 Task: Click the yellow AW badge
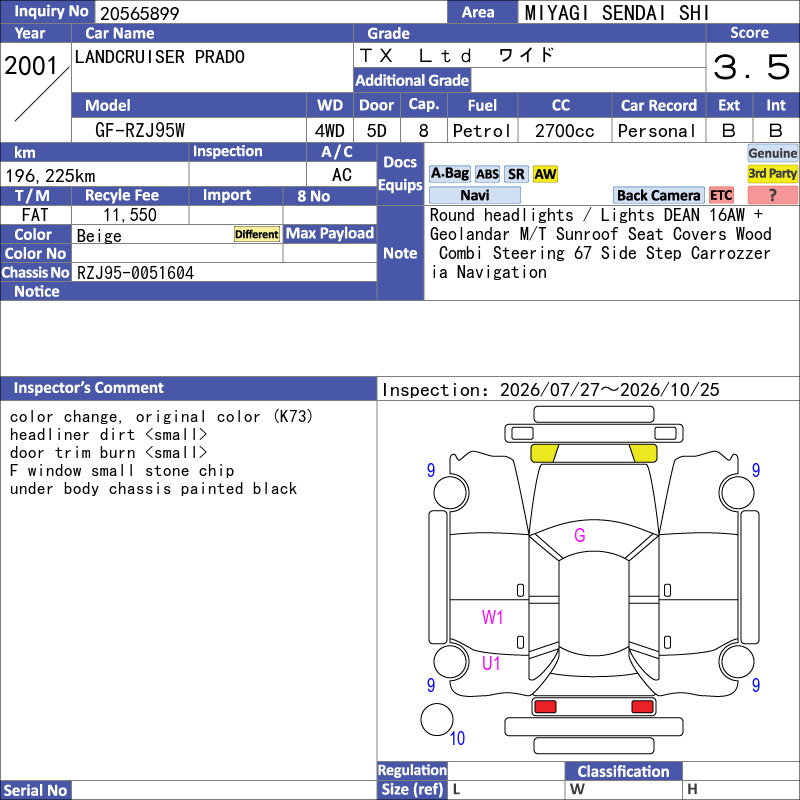545,174
